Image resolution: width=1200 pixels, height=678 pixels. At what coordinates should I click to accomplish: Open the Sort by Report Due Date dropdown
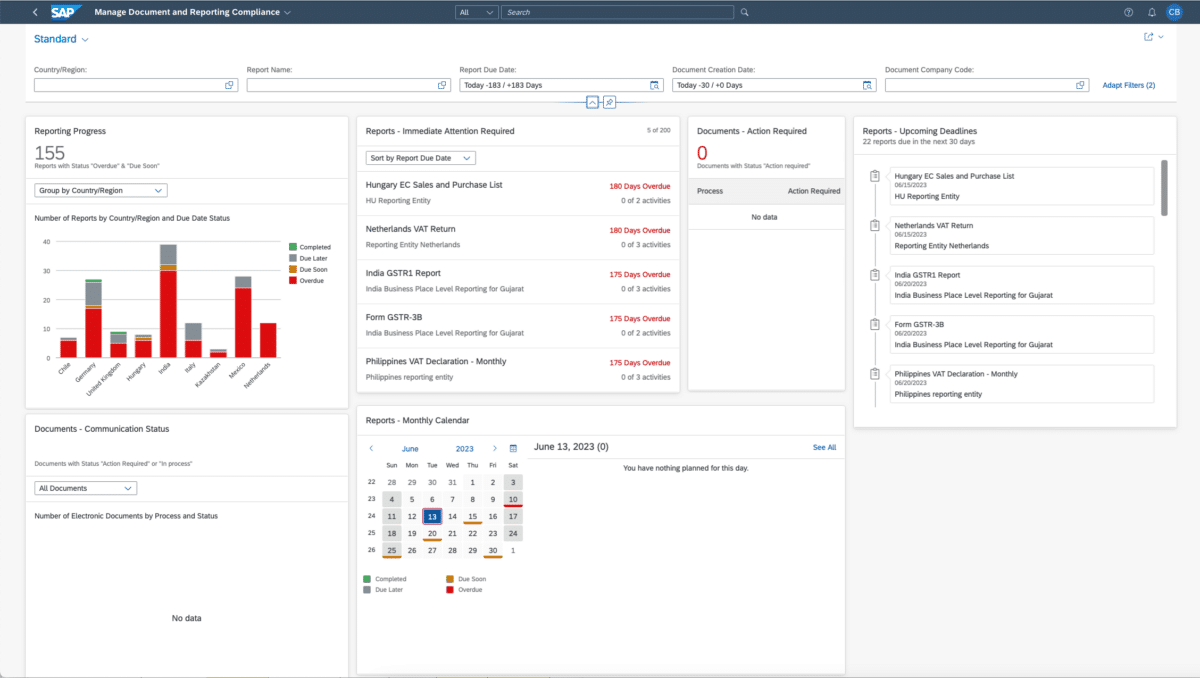pos(419,157)
